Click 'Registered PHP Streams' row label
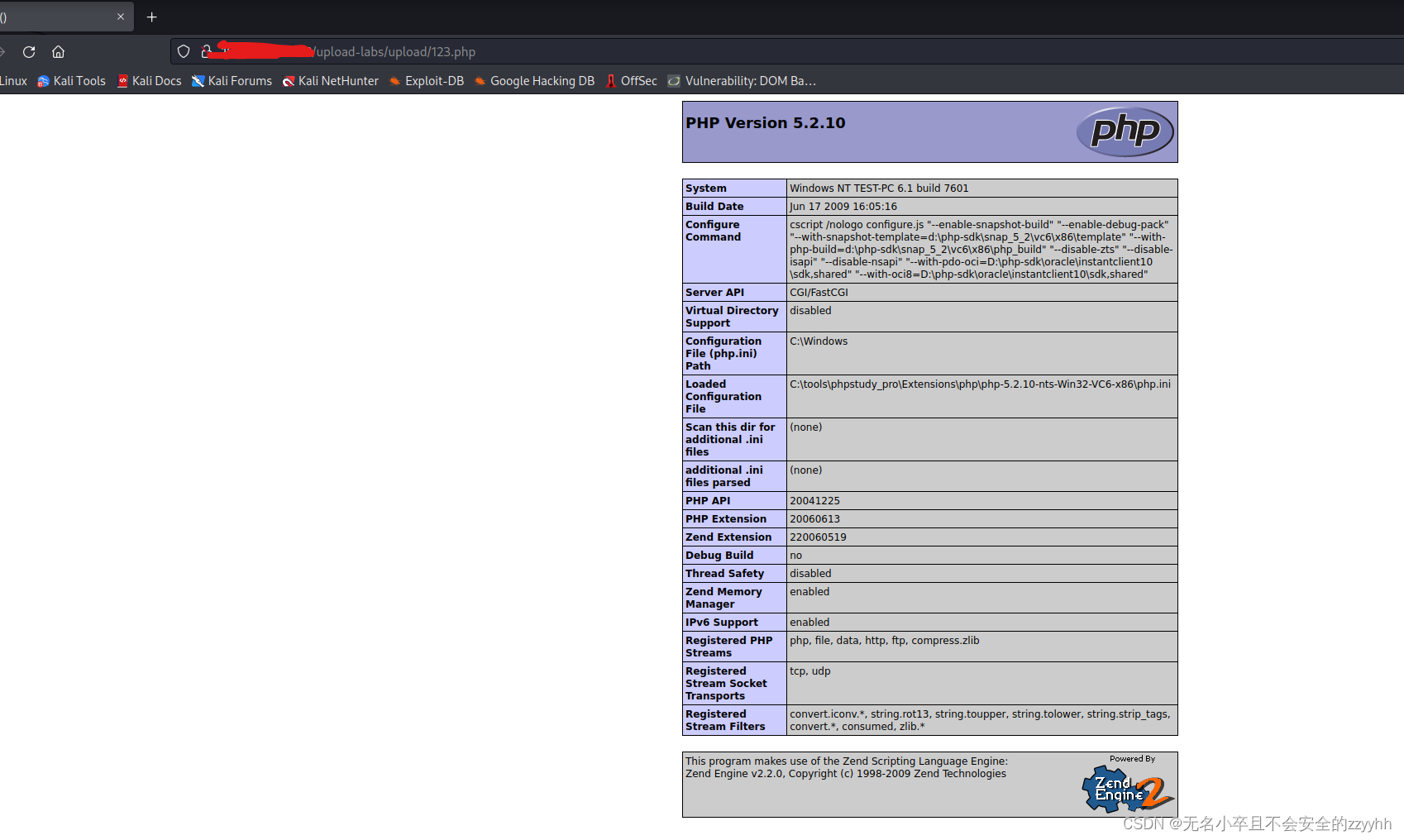The height and width of the screenshot is (840, 1404). [x=728, y=647]
